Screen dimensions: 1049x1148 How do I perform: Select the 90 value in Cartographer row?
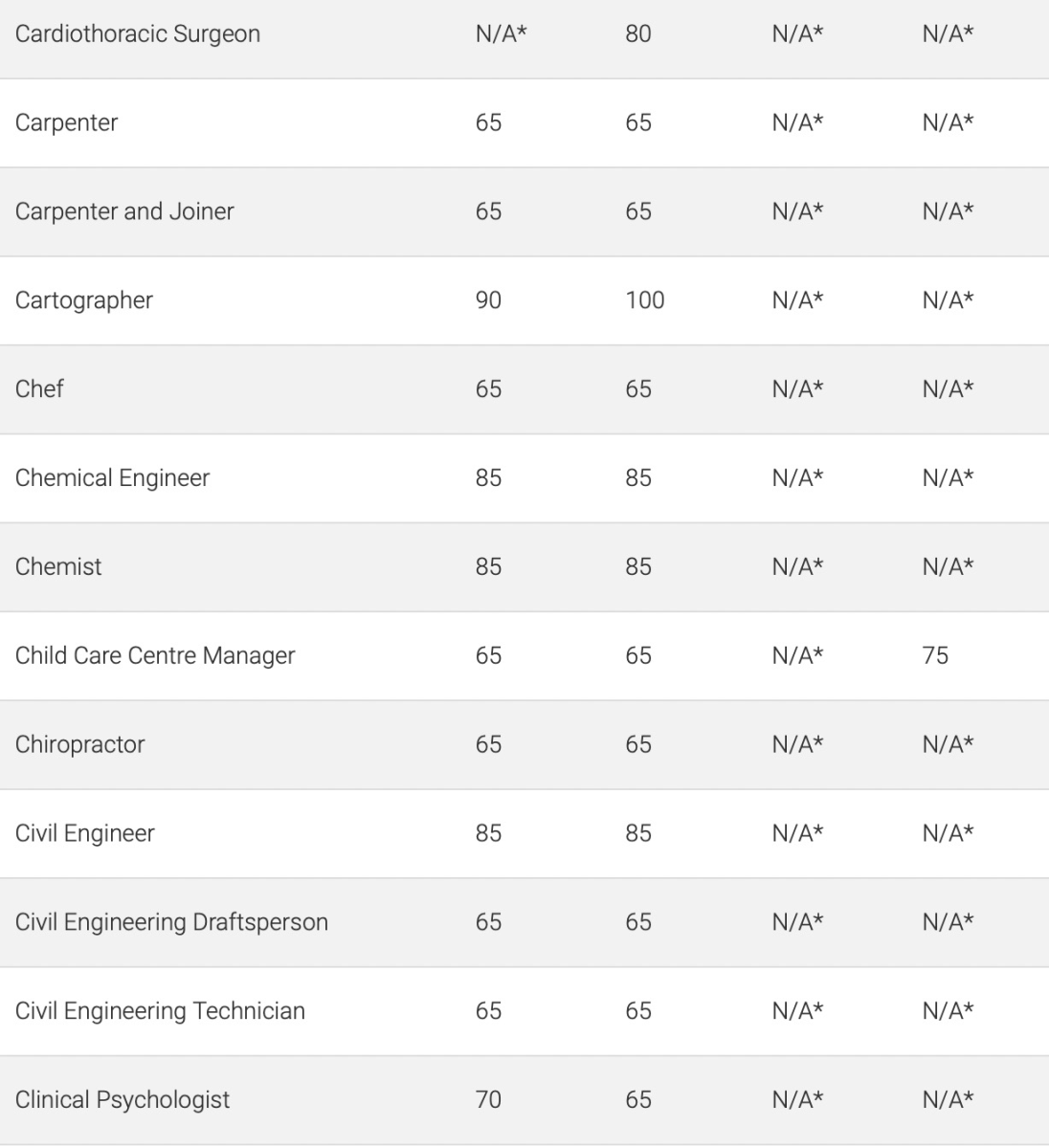[488, 300]
